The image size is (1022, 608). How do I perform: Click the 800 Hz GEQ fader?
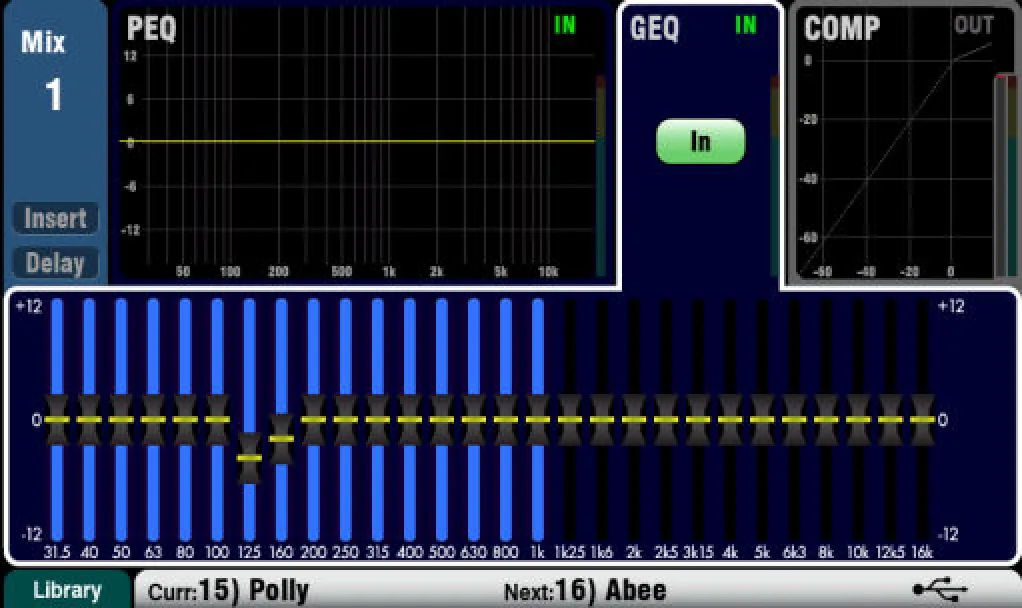[x=506, y=420]
